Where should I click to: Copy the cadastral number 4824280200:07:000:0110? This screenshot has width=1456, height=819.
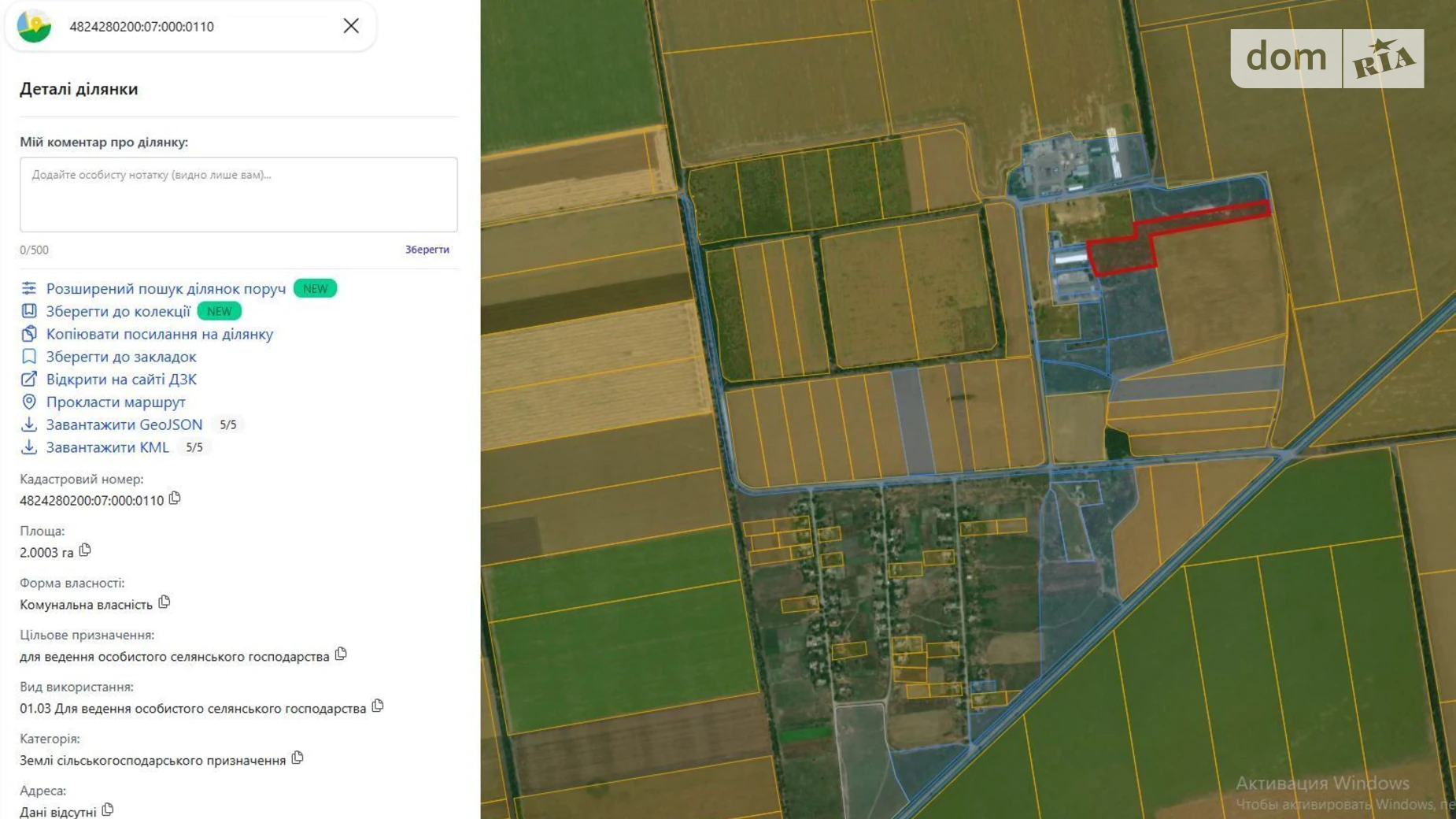pyautogui.click(x=175, y=498)
